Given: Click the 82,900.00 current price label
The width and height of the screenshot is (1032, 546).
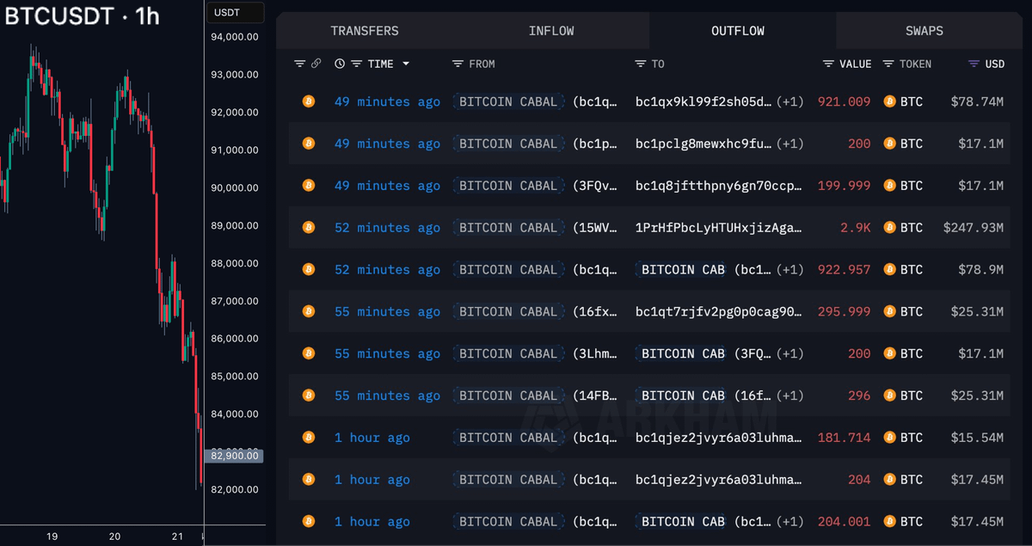Looking at the screenshot, I should coord(235,456).
